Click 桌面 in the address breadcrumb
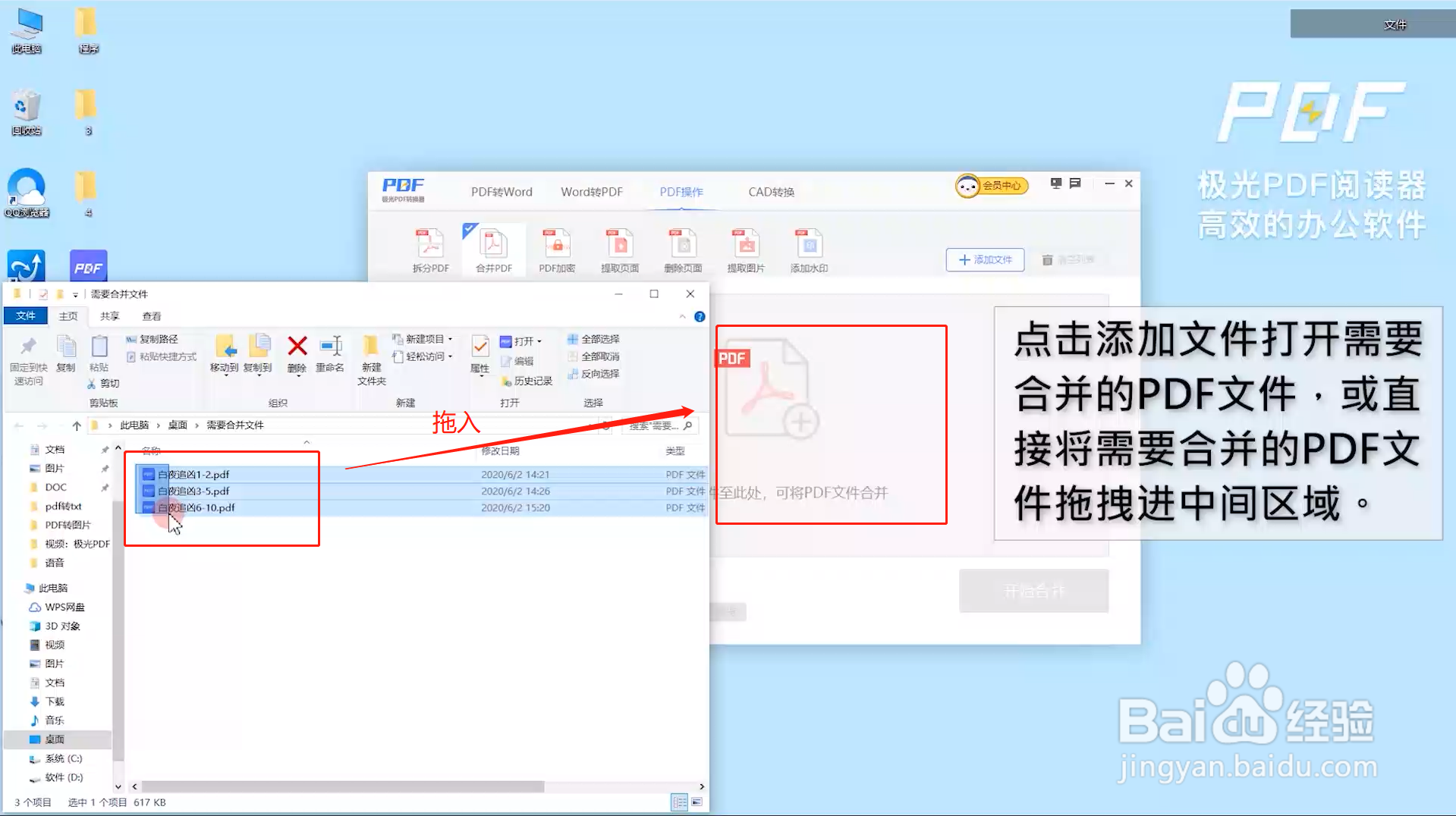 178,425
